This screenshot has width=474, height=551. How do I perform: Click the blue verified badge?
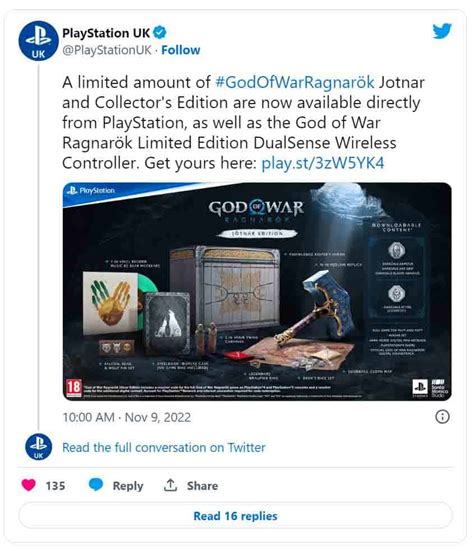160,33
